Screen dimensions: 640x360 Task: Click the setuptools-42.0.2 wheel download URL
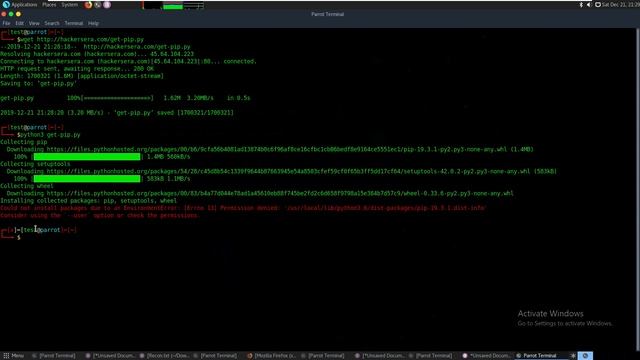pos(288,171)
